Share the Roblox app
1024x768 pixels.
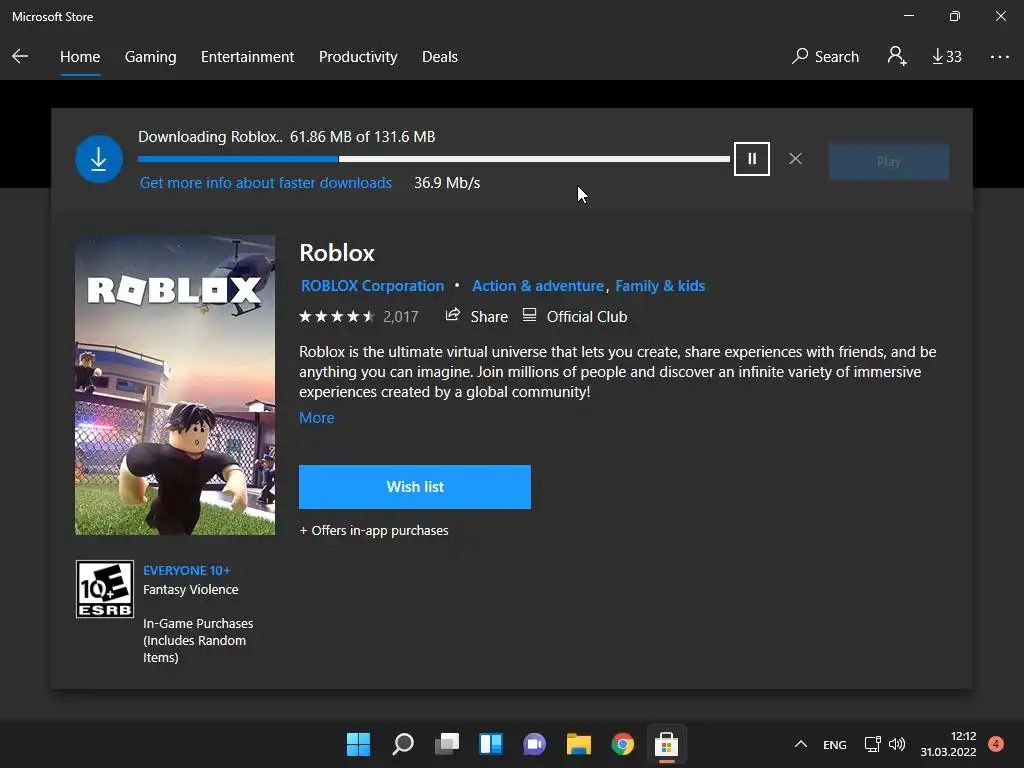point(477,316)
